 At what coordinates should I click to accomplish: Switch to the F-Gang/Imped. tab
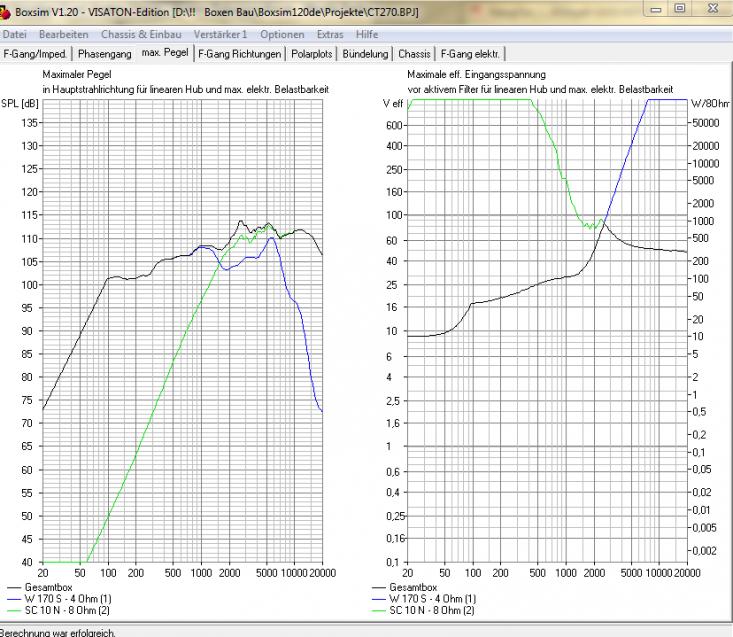coord(35,53)
